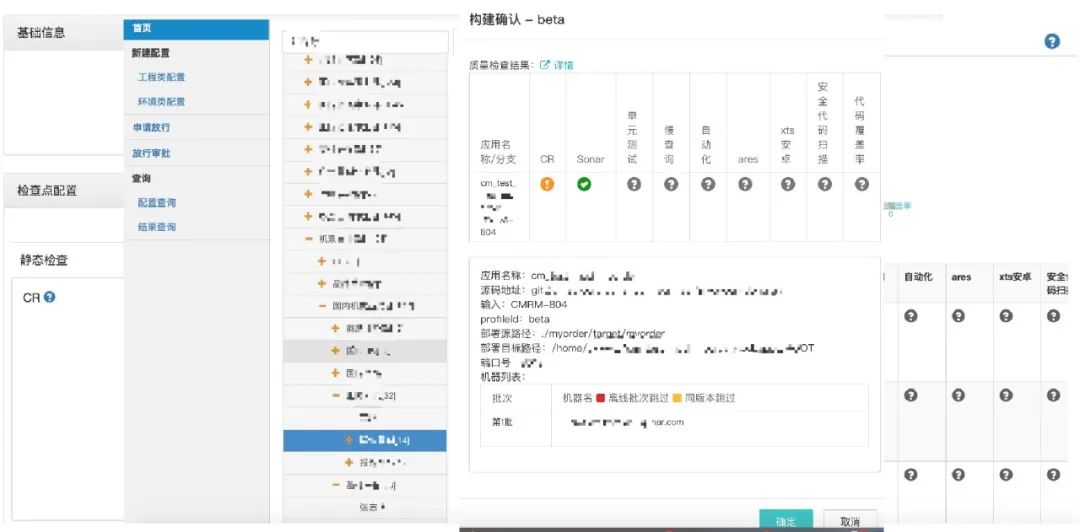Open the blue help icon at page top-right

pyautogui.click(x=1052, y=41)
